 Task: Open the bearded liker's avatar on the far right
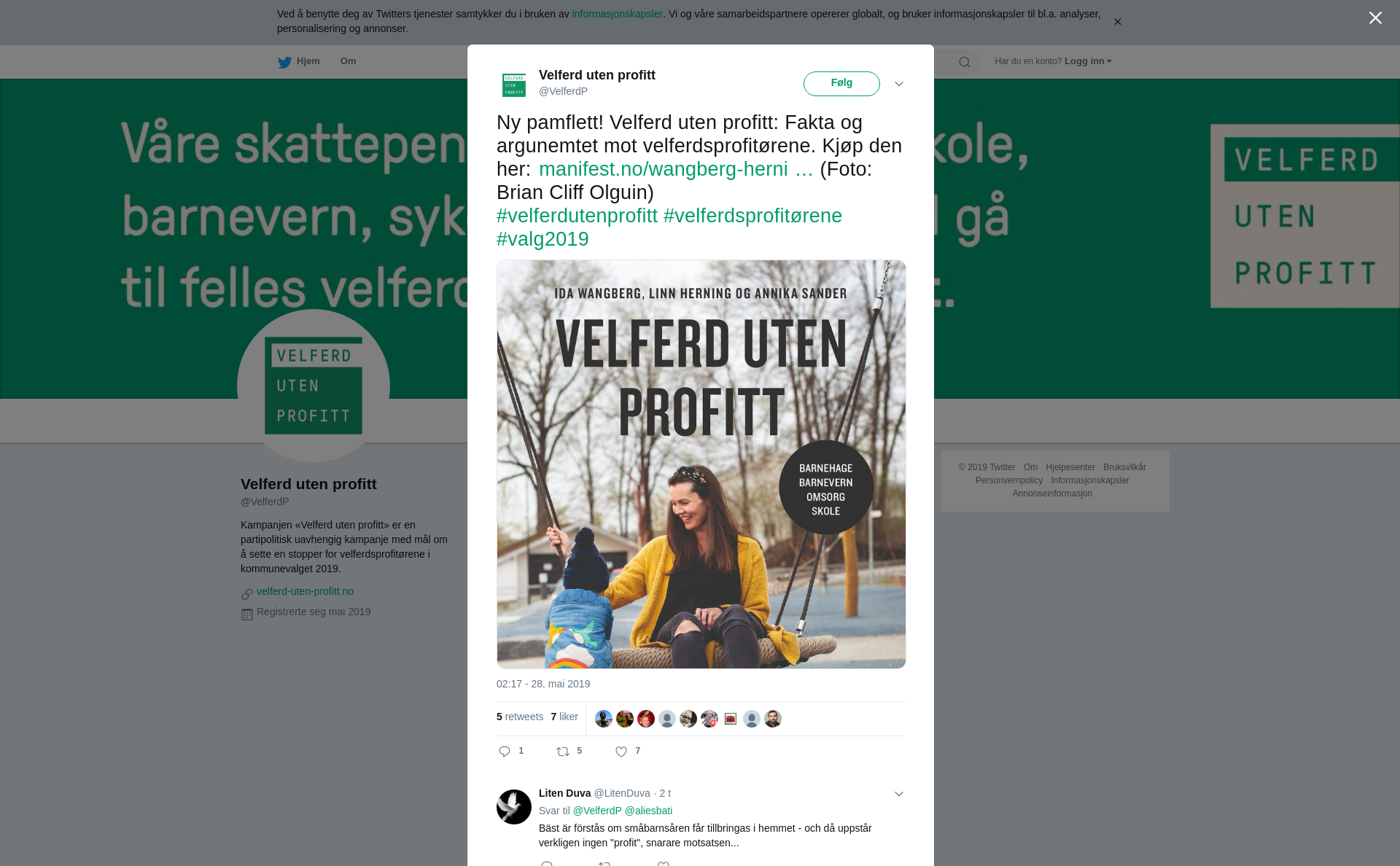(x=773, y=719)
